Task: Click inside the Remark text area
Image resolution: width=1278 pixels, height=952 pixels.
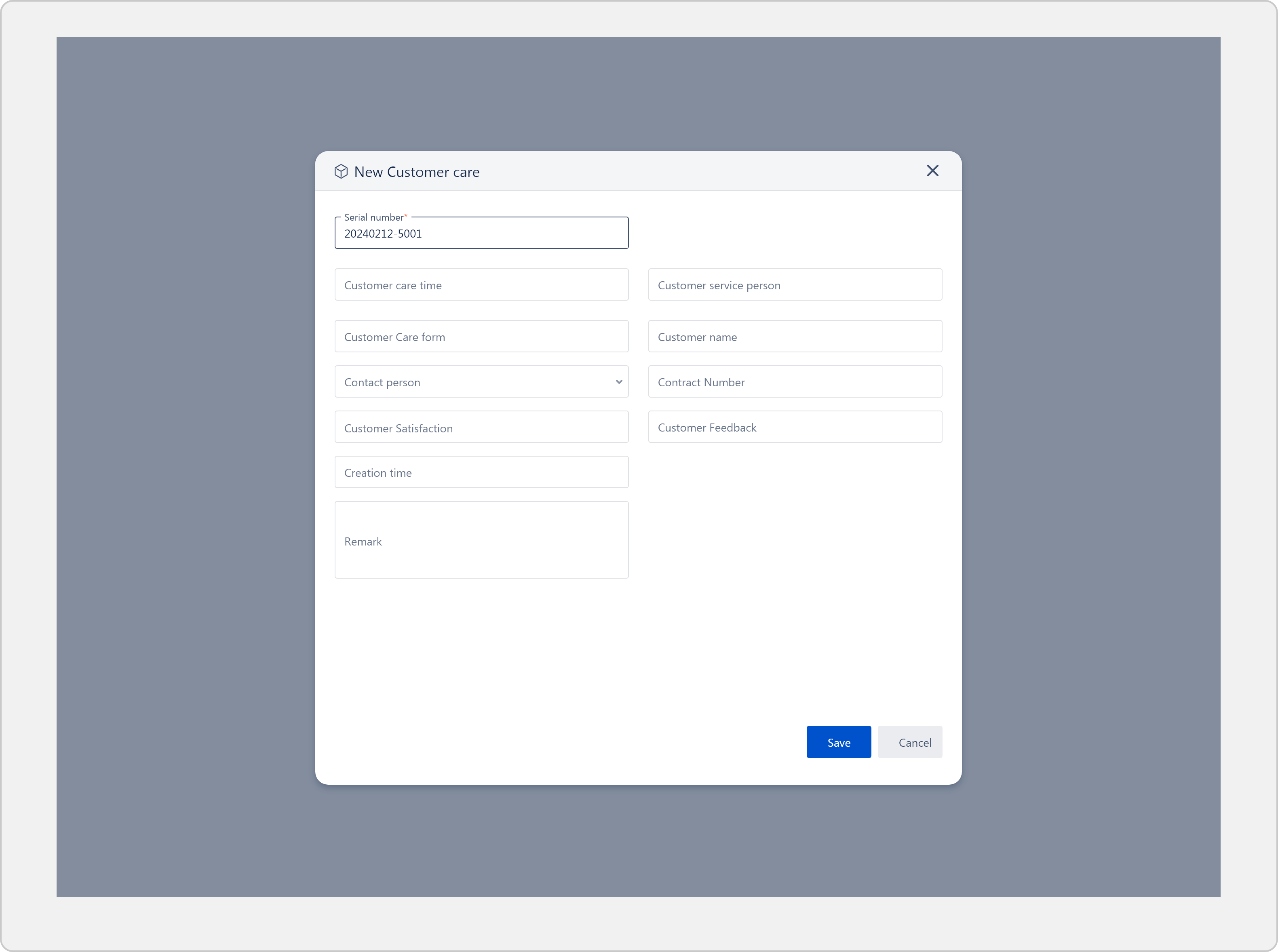Action: 481,540
